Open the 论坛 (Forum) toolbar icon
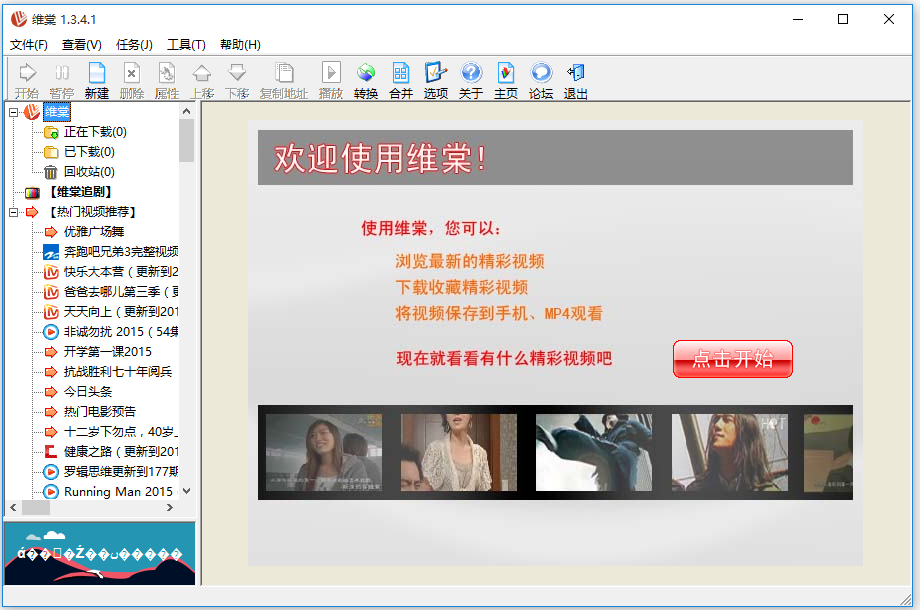The height and width of the screenshot is (610, 920). click(x=541, y=79)
